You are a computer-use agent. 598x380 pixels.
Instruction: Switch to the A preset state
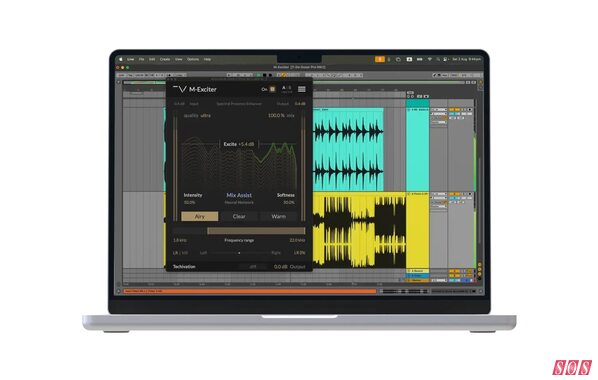(x=283, y=88)
